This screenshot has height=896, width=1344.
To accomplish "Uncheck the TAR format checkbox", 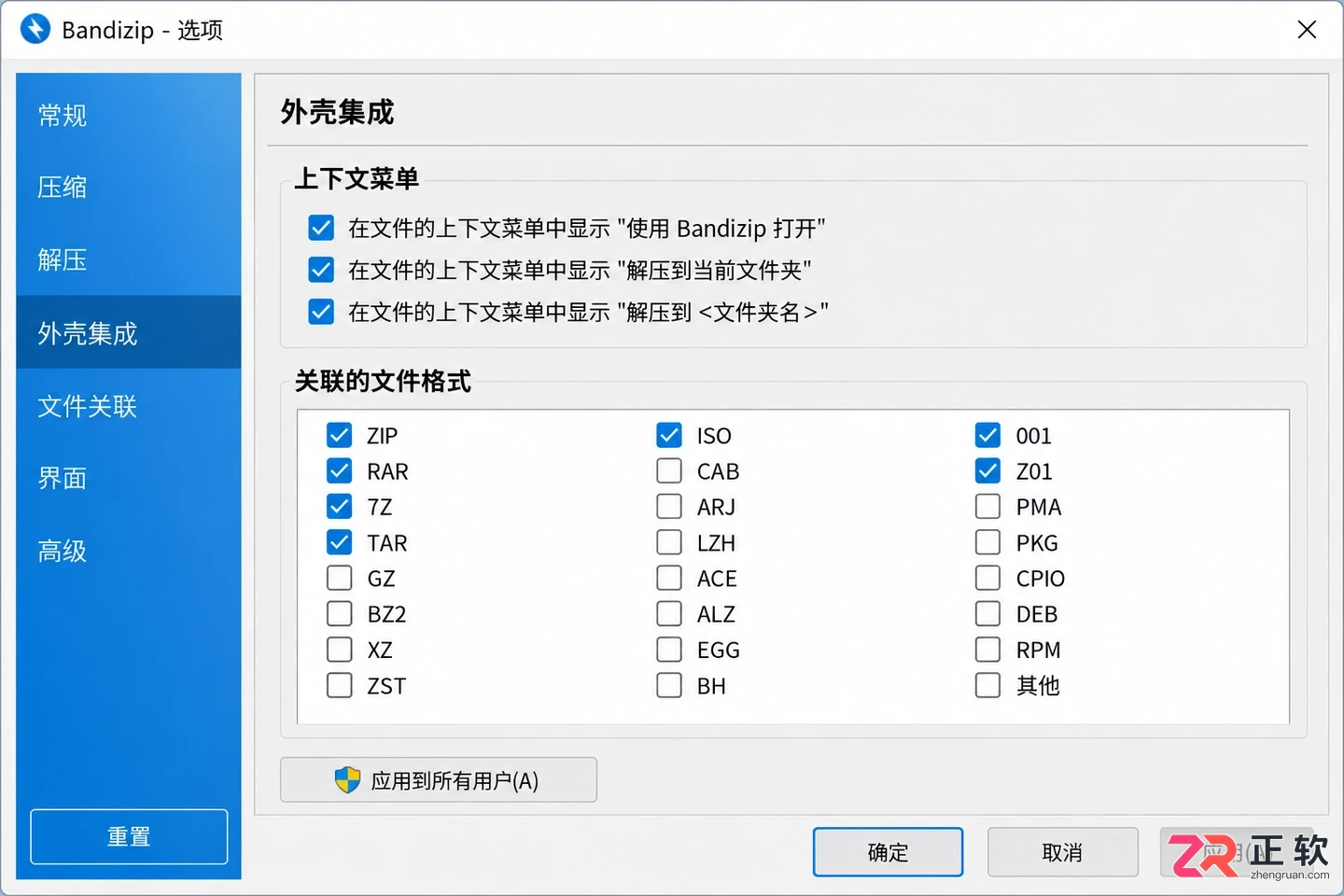I will click(340, 542).
